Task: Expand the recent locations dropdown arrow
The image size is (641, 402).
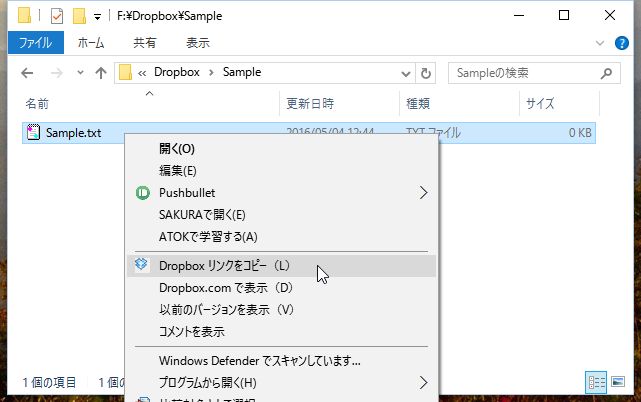Action: [80, 73]
